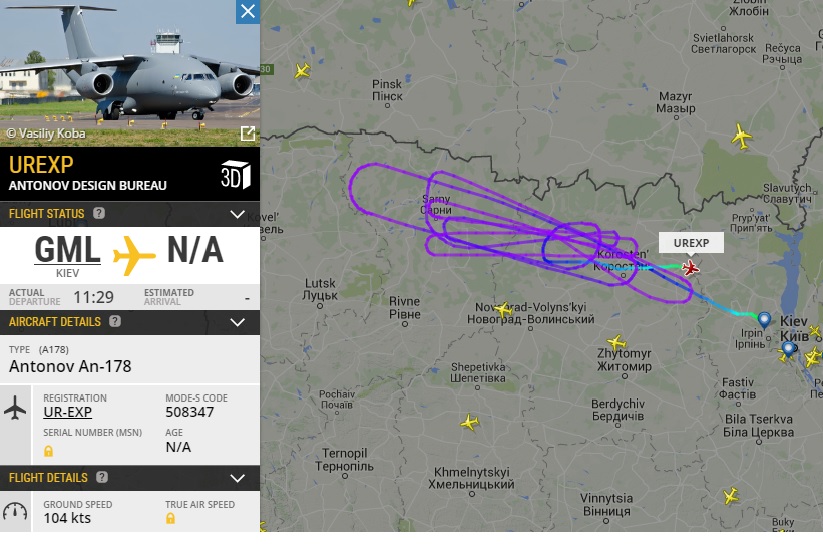Image resolution: width=823 pixels, height=545 pixels.
Task: Collapse the Aircraft Details section
Action: pyautogui.click(x=238, y=321)
